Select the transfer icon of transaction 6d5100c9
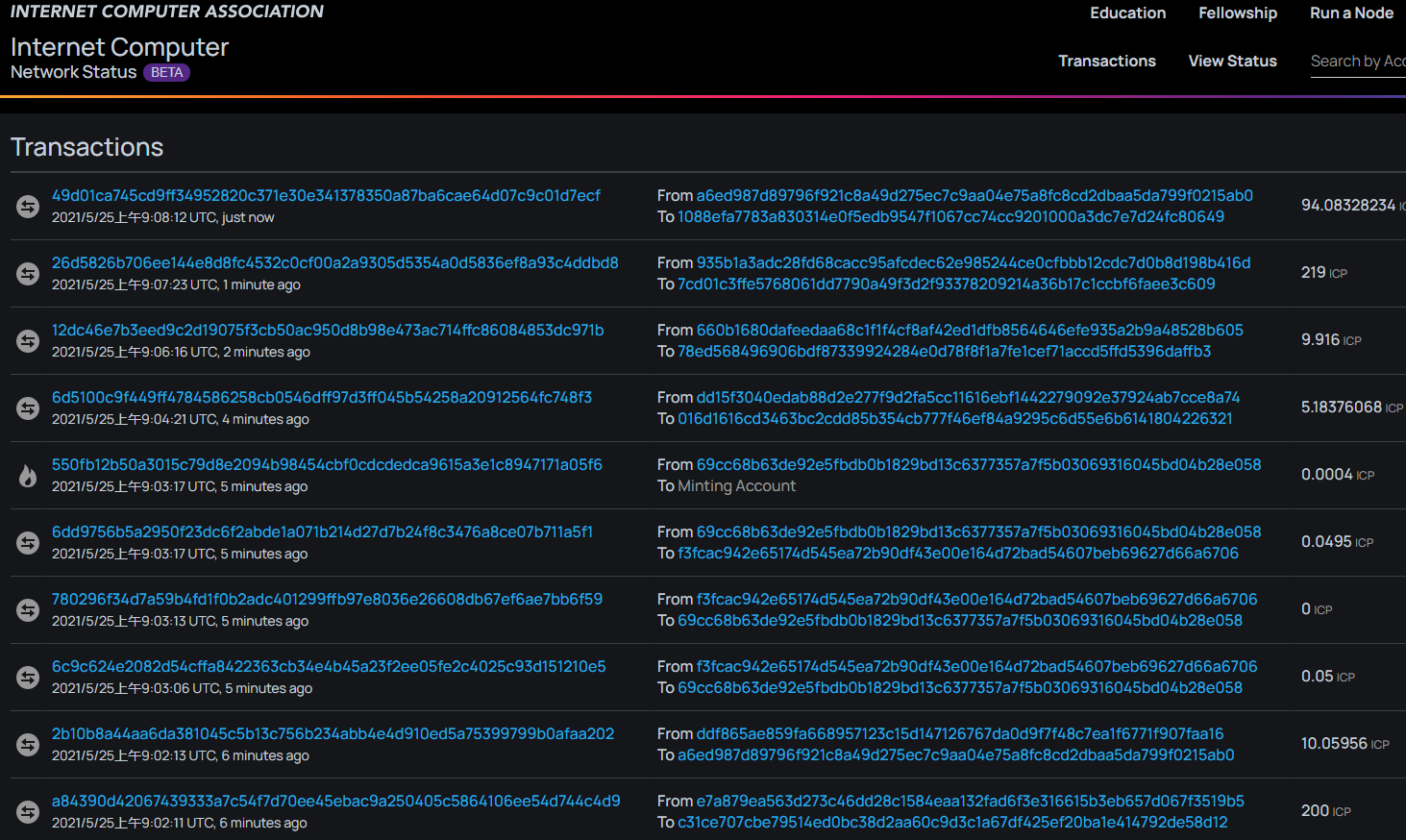This screenshot has width=1406, height=840. click(28, 408)
